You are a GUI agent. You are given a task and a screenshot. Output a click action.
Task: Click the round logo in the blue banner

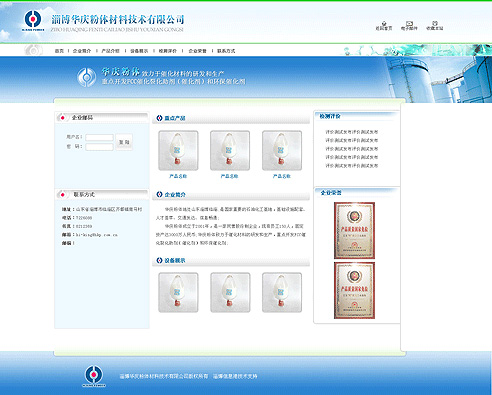click(87, 77)
